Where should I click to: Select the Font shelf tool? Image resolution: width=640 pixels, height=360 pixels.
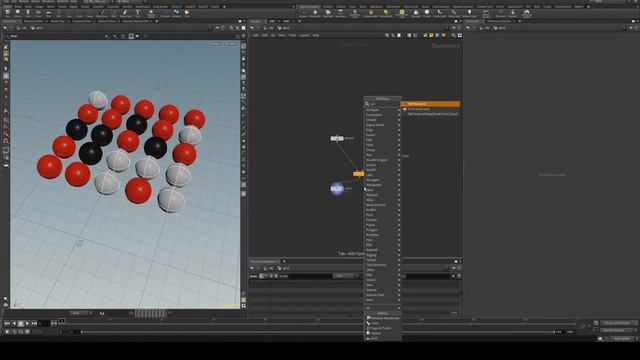[138, 13]
